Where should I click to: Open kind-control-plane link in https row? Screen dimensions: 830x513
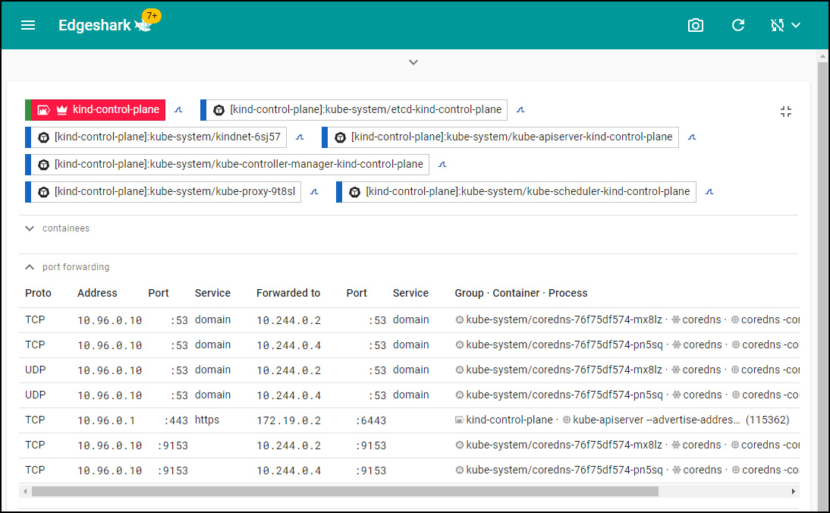pos(509,420)
